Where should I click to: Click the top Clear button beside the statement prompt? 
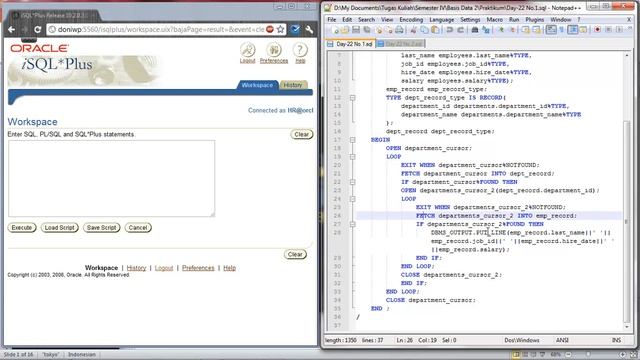click(x=302, y=134)
